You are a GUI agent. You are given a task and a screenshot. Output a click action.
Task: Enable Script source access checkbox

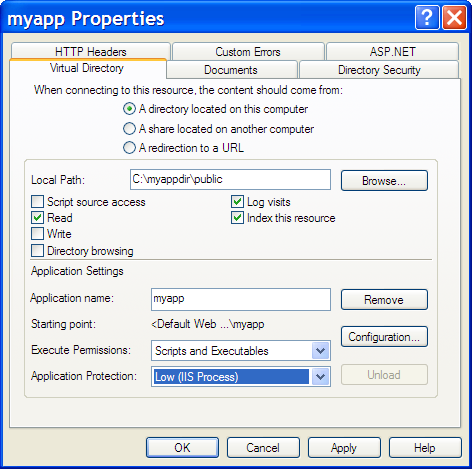37,202
